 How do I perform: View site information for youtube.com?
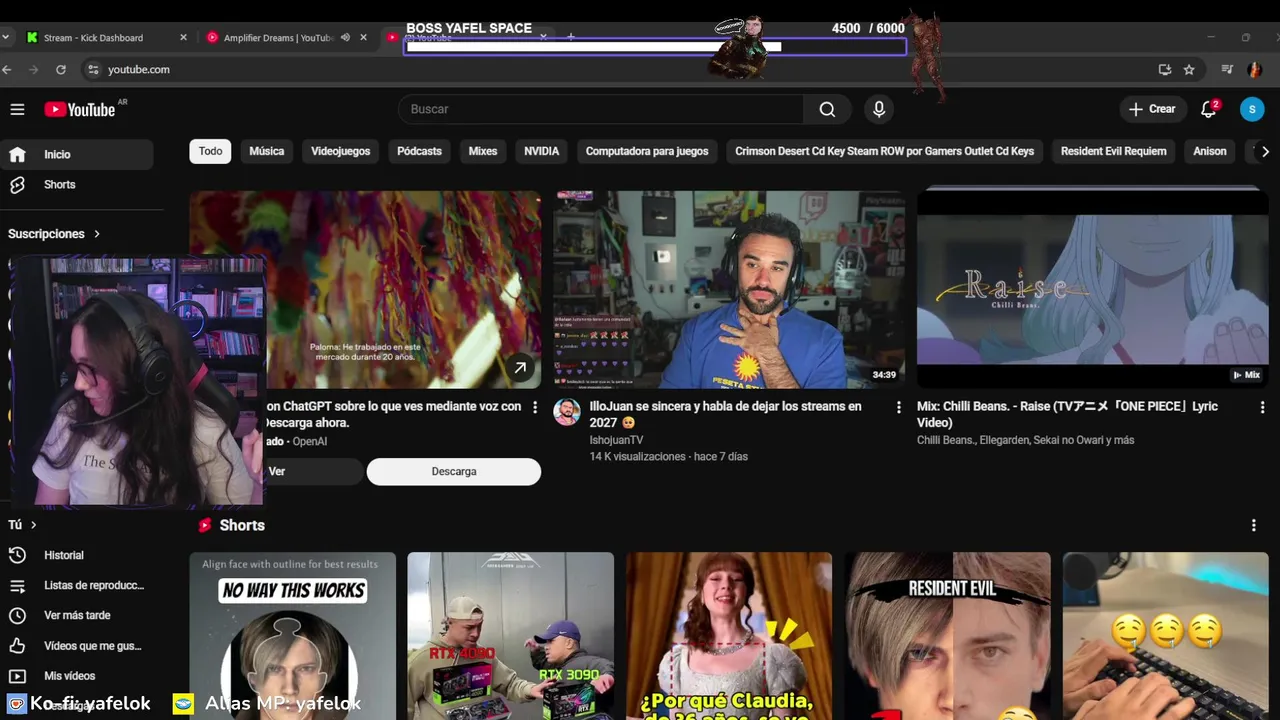tap(93, 69)
